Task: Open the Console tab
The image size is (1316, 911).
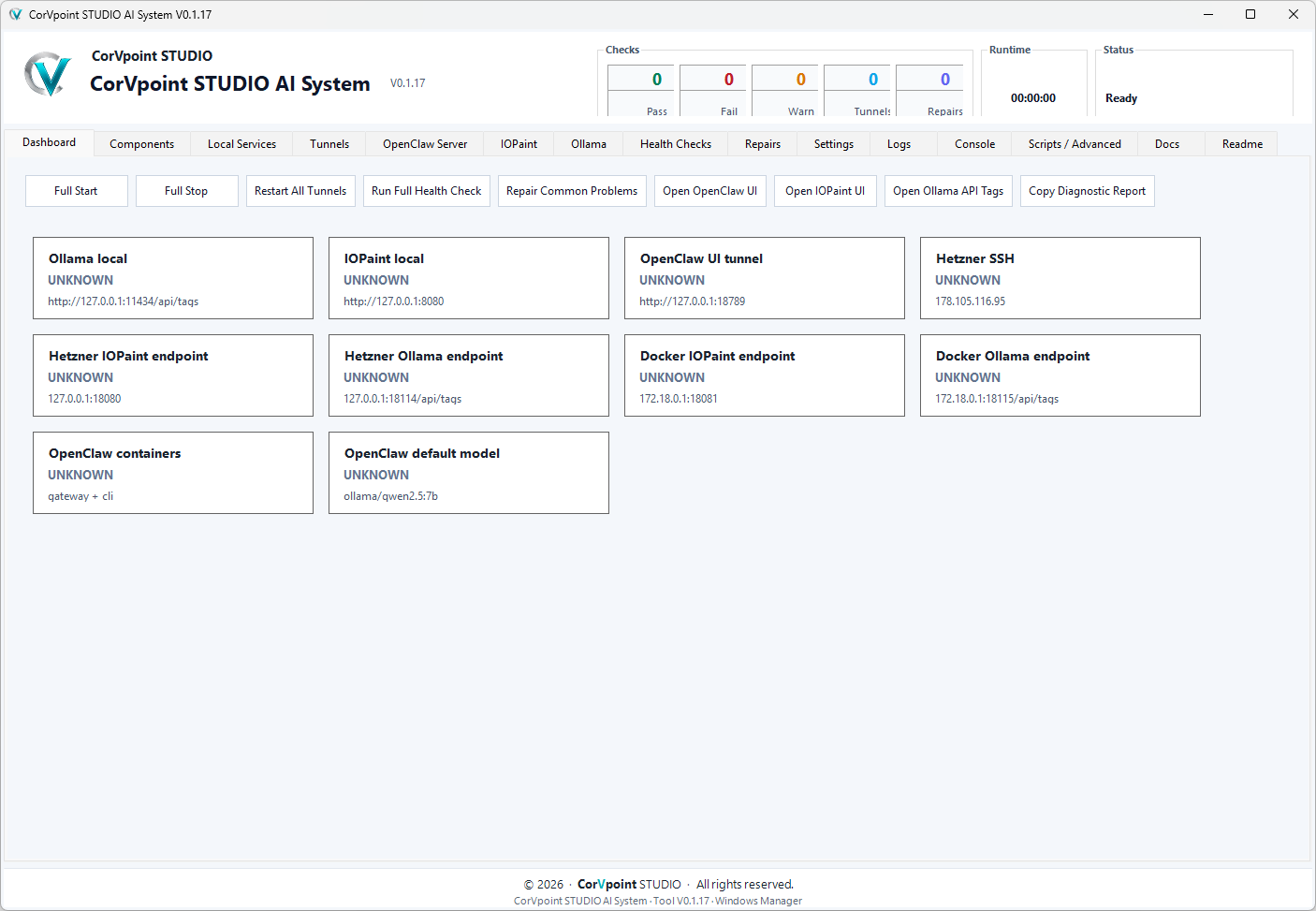Action: point(975,144)
